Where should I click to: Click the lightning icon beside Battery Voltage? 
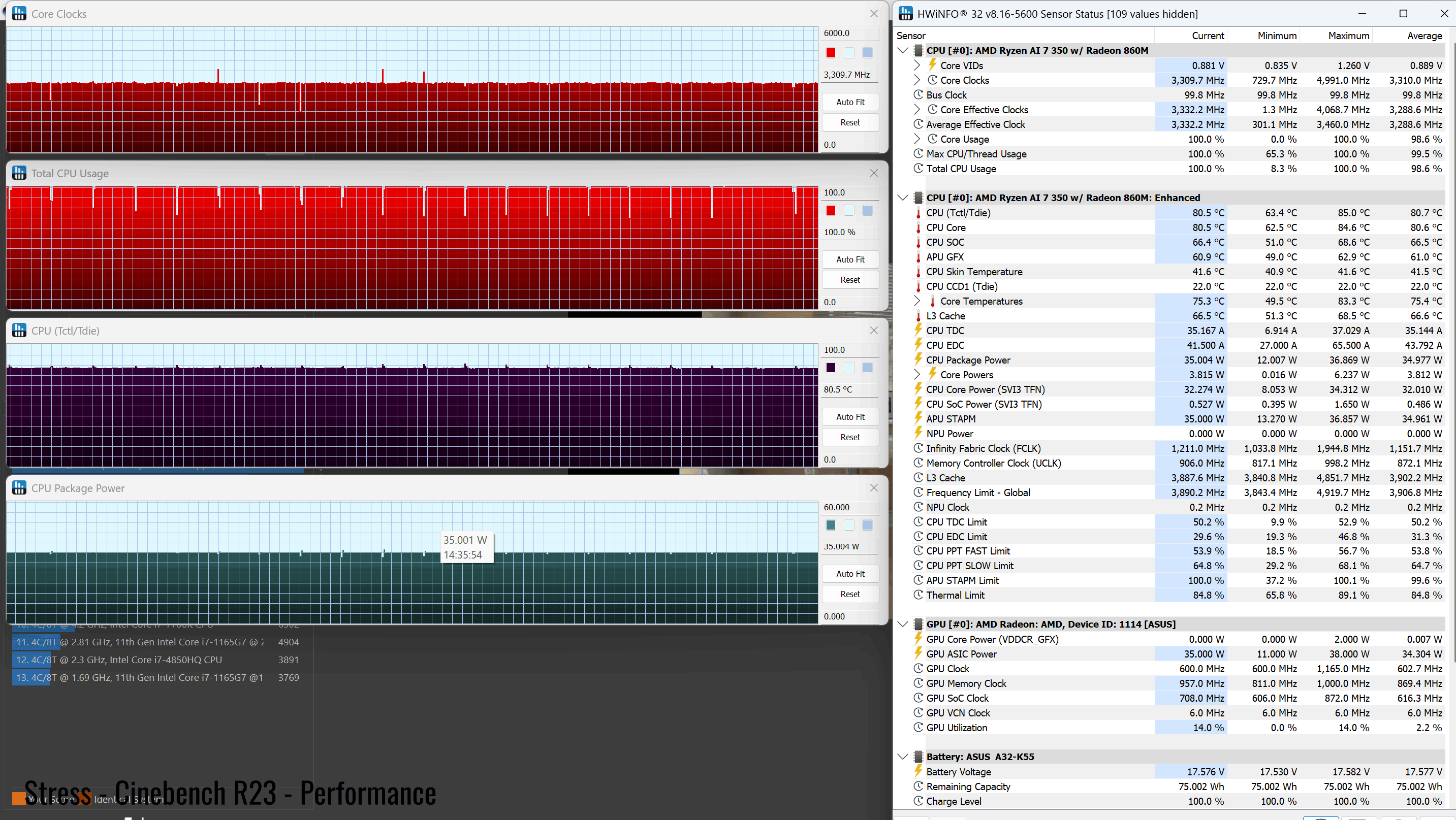tap(918, 771)
